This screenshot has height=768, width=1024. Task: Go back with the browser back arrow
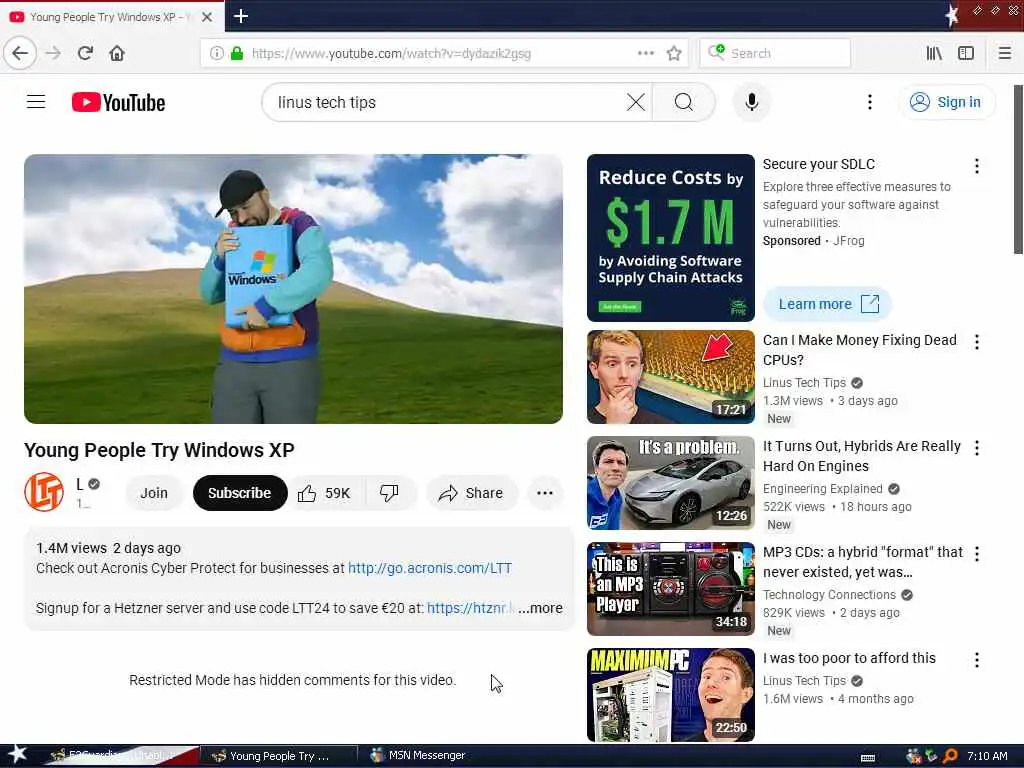[x=20, y=54]
